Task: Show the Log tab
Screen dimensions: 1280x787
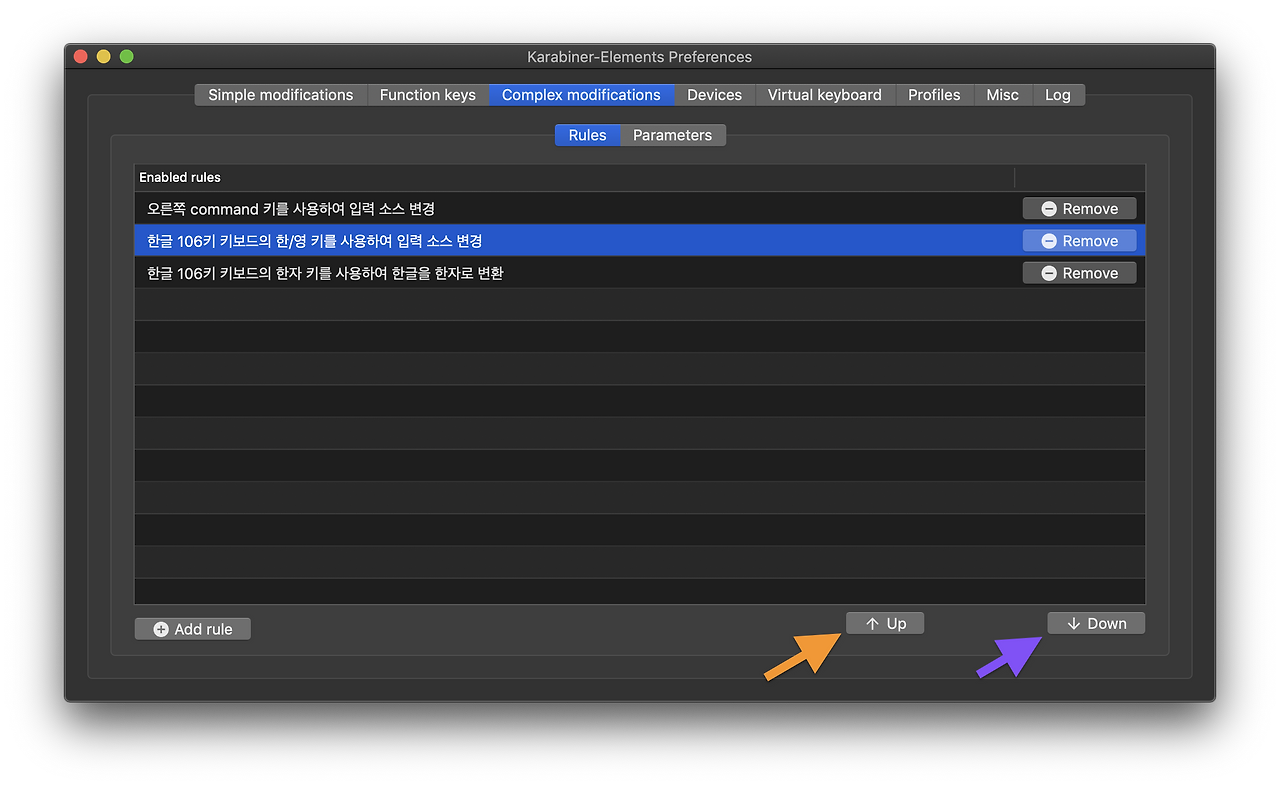Action: tap(1058, 95)
